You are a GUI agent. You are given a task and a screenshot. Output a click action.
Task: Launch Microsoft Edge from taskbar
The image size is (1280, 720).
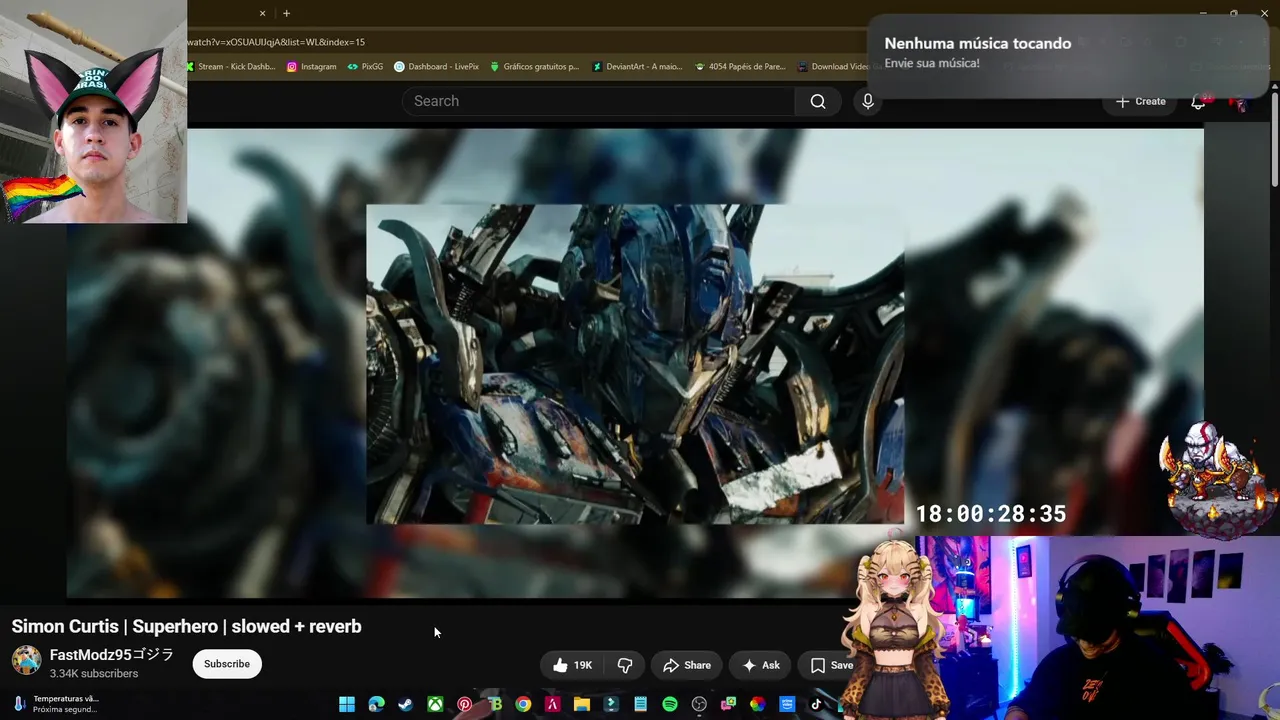click(376, 704)
